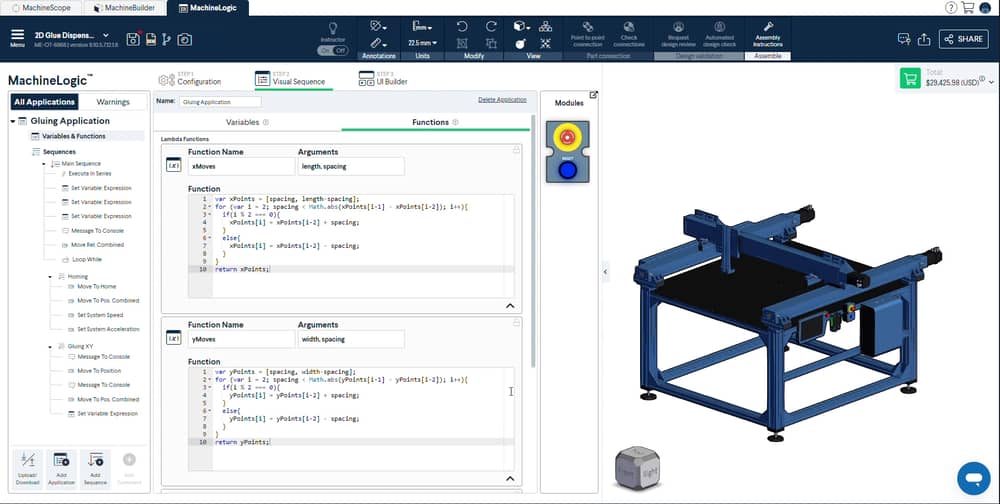Viewport: 1000px width, 504px height.
Task: Switch to MachineScope tab
Action: (x=41, y=8)
